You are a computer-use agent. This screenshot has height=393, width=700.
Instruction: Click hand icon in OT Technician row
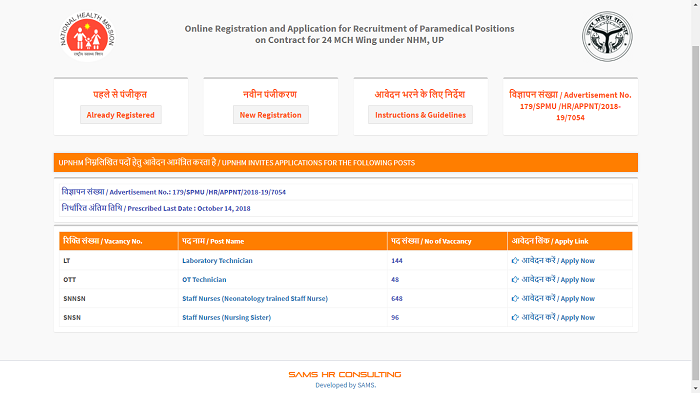tap(515, 280)
